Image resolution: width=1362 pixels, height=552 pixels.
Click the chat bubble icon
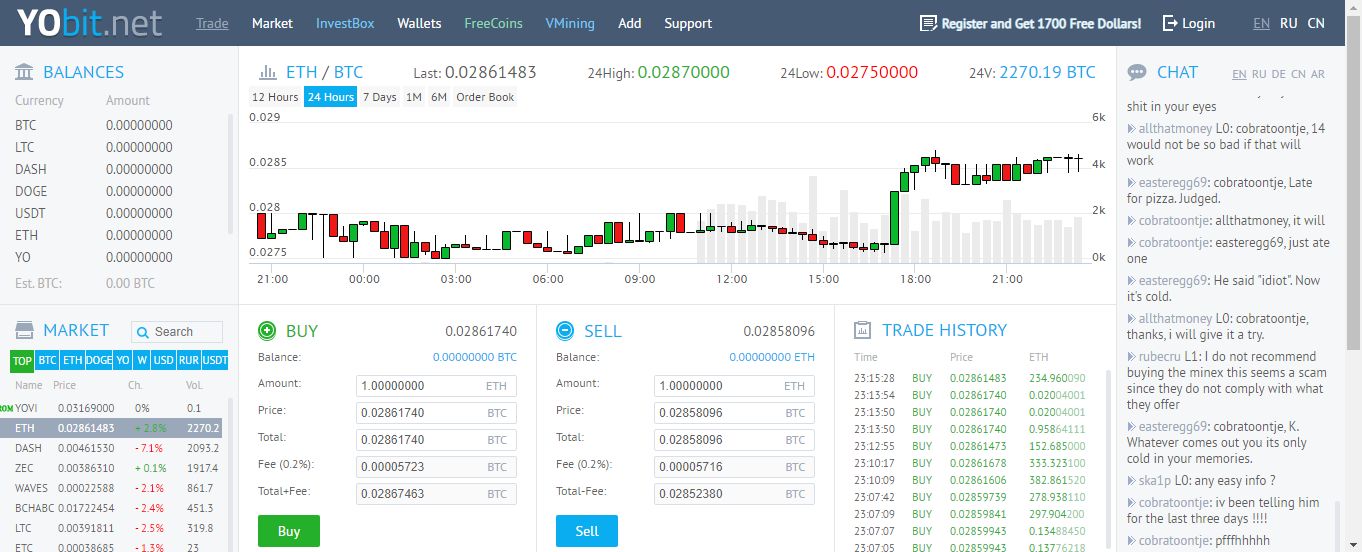tap(1137, 72)
